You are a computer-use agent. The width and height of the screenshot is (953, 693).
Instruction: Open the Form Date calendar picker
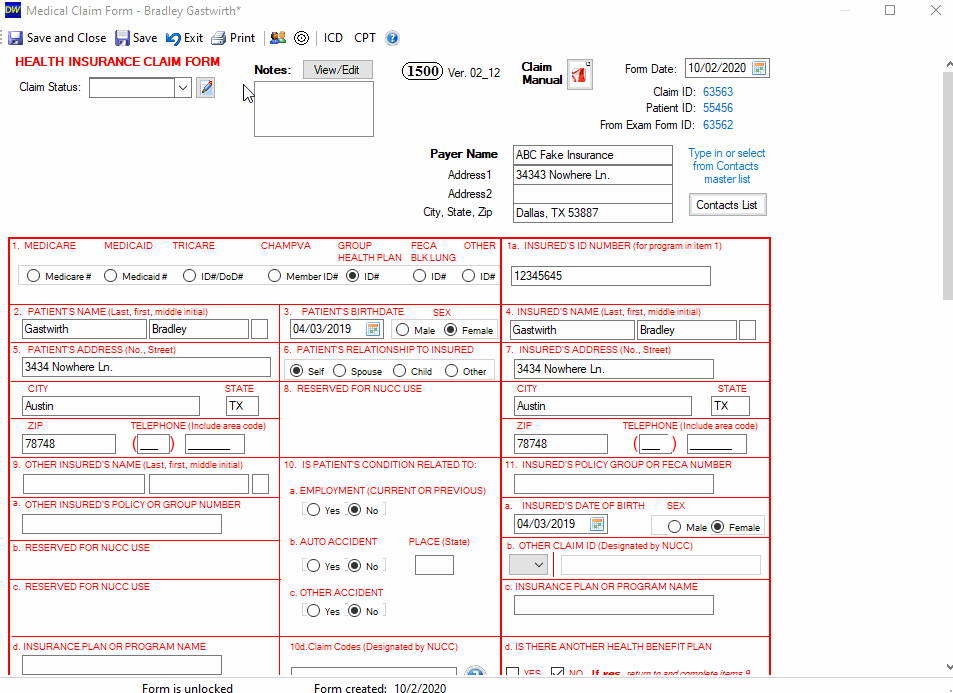[759, 68]
